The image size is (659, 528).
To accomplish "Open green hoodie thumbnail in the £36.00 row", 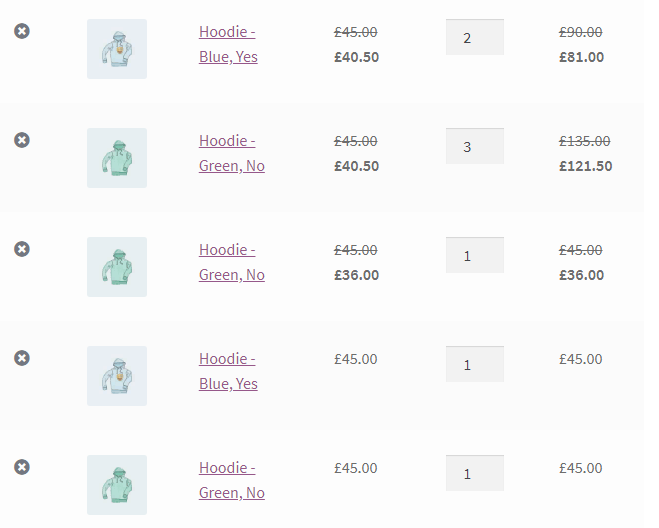I will (x=117, y=267).
